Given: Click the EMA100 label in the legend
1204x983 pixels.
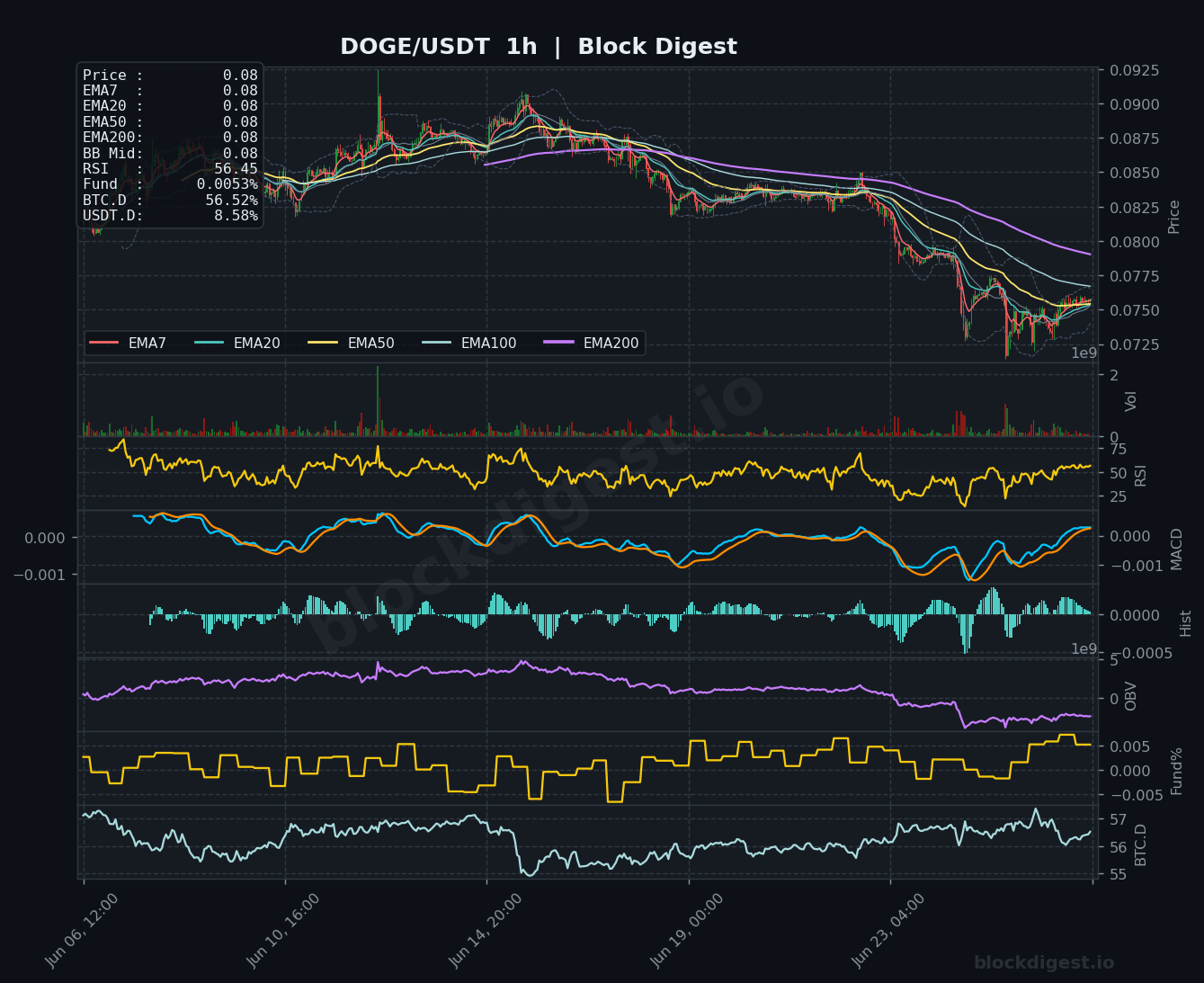Looking at the screenshot, I should click(488, 343).
